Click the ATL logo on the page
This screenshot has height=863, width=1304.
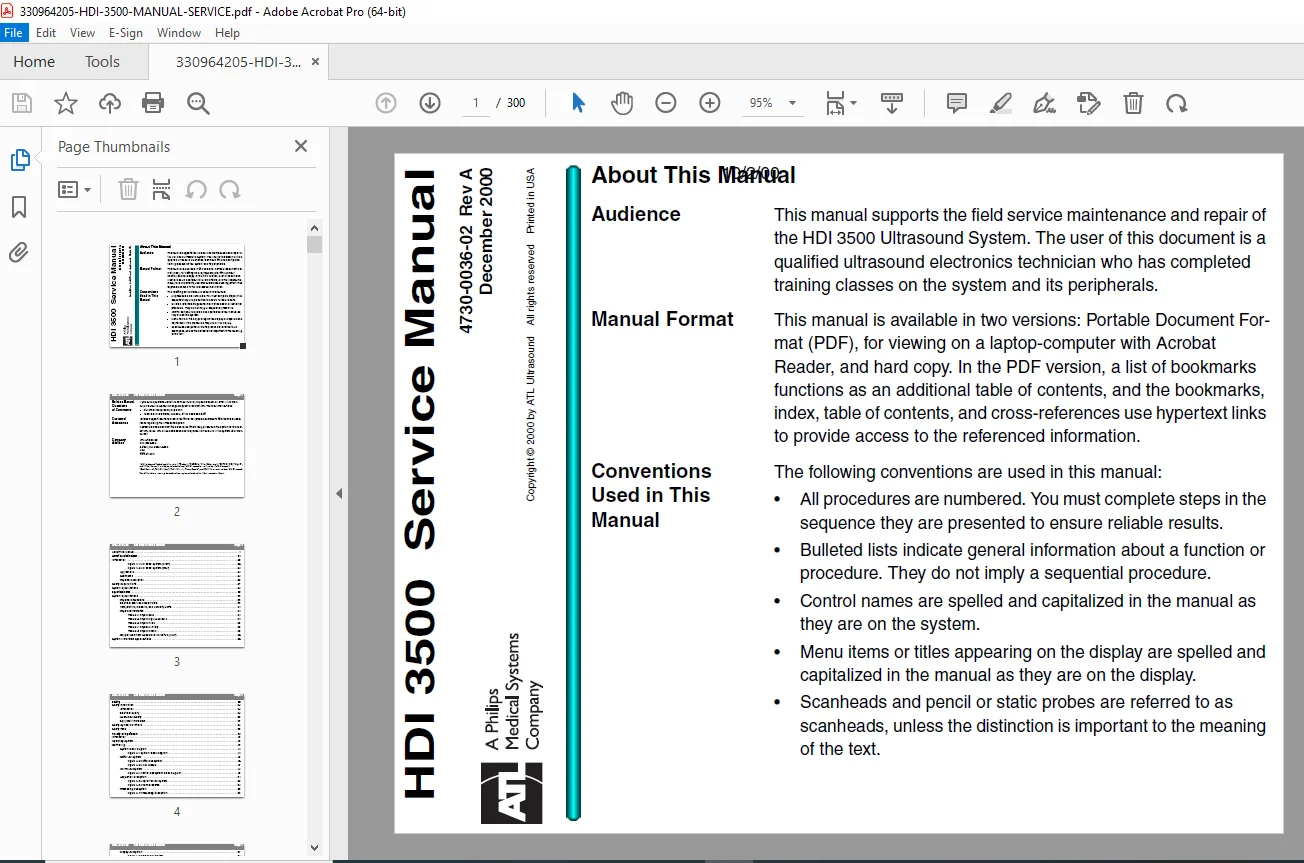[x=511, y=793]
